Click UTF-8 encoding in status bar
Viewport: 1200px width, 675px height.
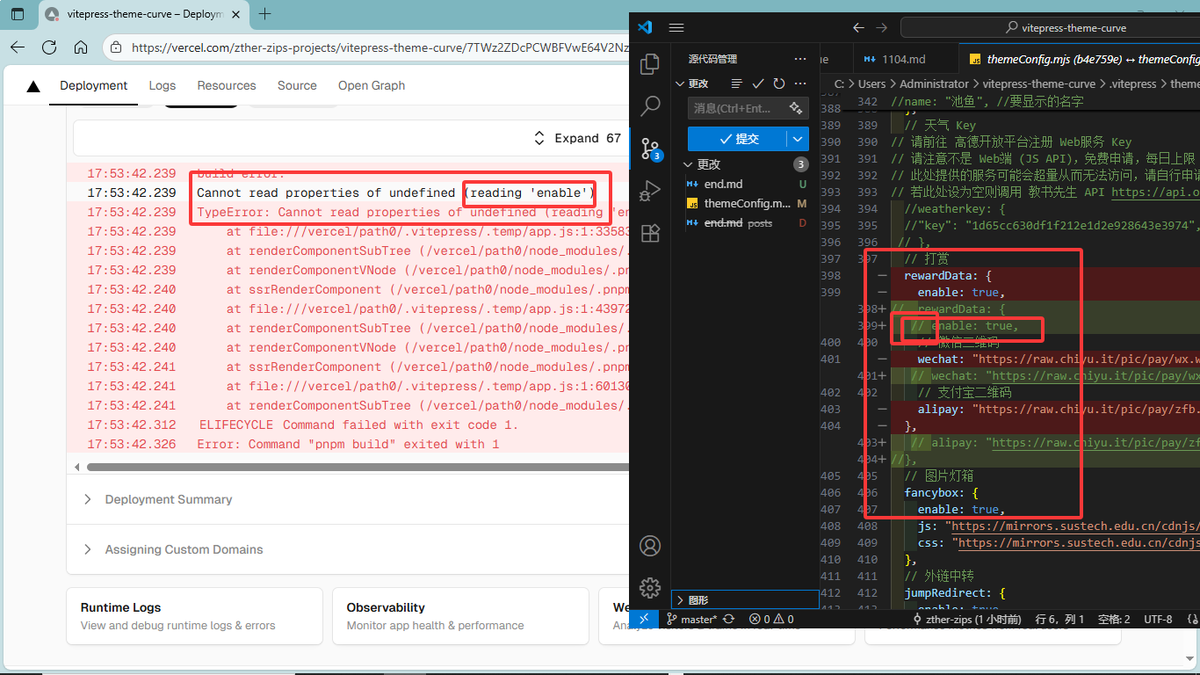tap(1158, 619)
